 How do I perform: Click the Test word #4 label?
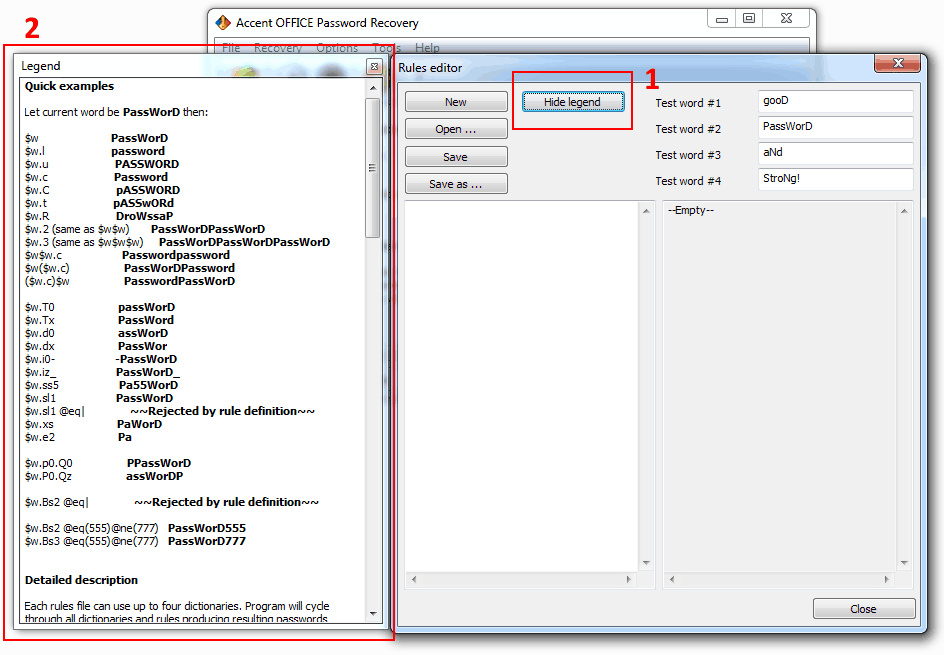(688, 181)
